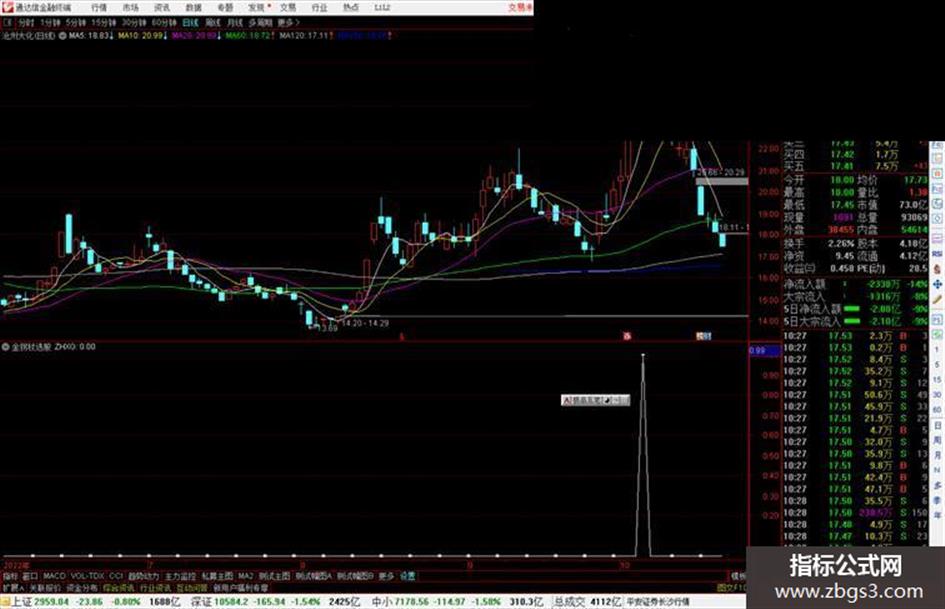Expand 更多 periods in period bar
The image size is (945, 609).
click(x=287, y=22)
